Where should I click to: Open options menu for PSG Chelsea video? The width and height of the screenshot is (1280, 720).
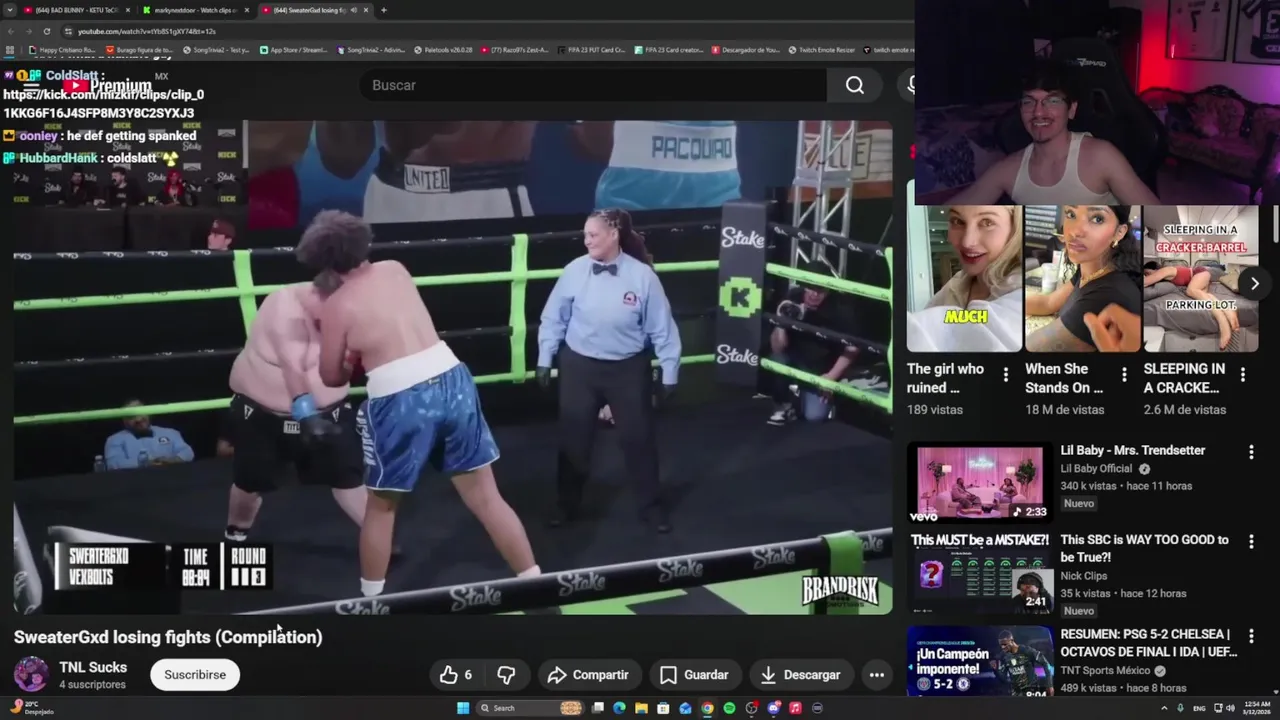tap(1251, 635)
